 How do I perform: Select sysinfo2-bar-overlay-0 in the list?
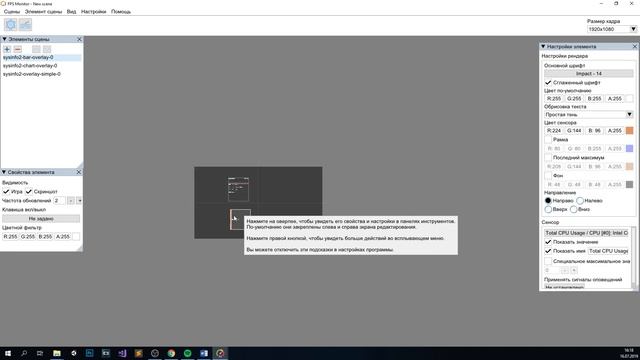click(41, 58)
